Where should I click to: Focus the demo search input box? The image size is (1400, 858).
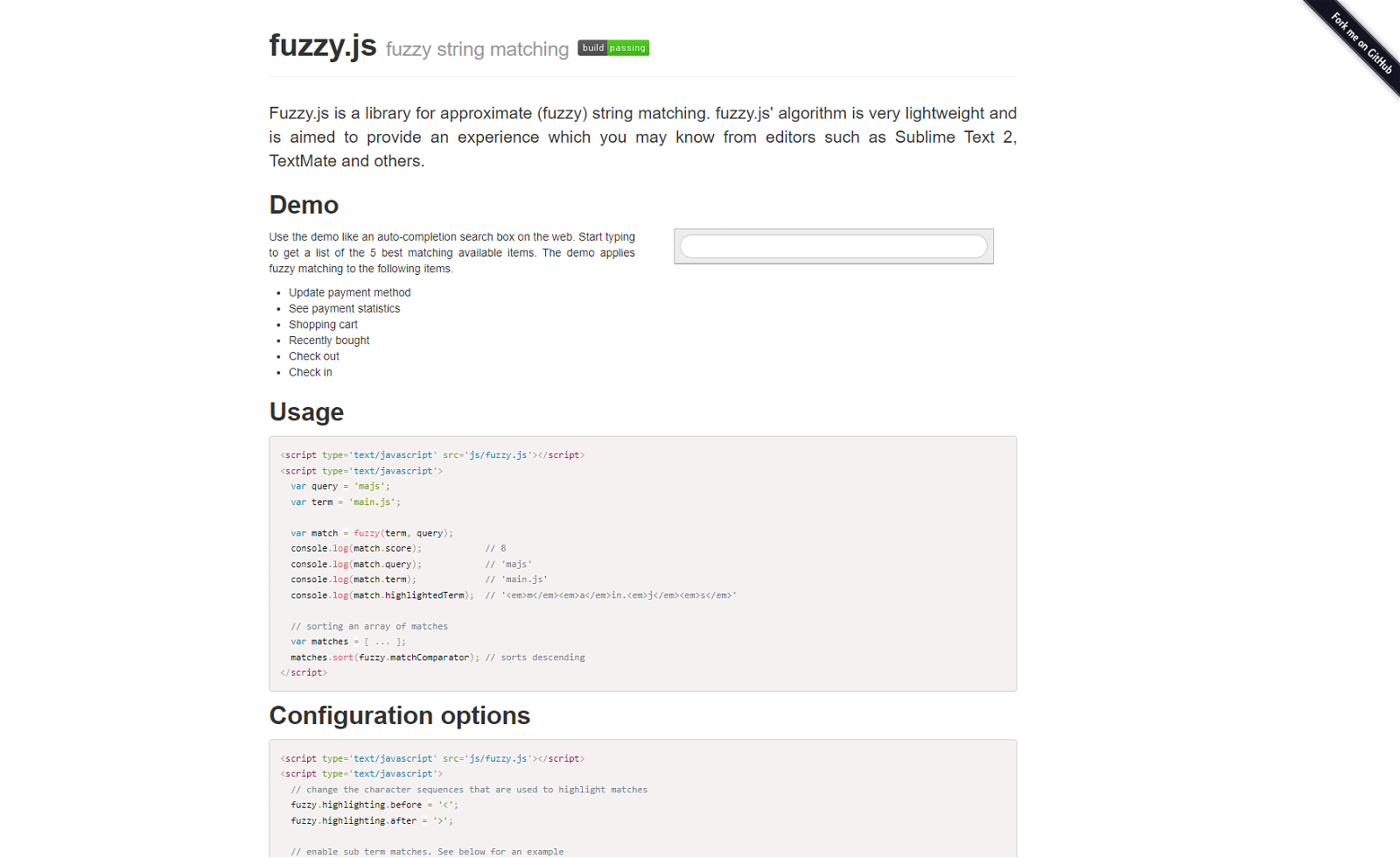coord(834,246)
